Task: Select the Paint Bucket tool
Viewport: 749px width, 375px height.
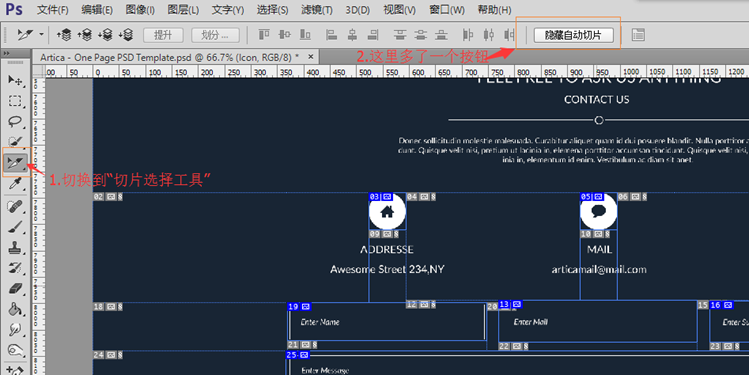Action: [15, 309]
